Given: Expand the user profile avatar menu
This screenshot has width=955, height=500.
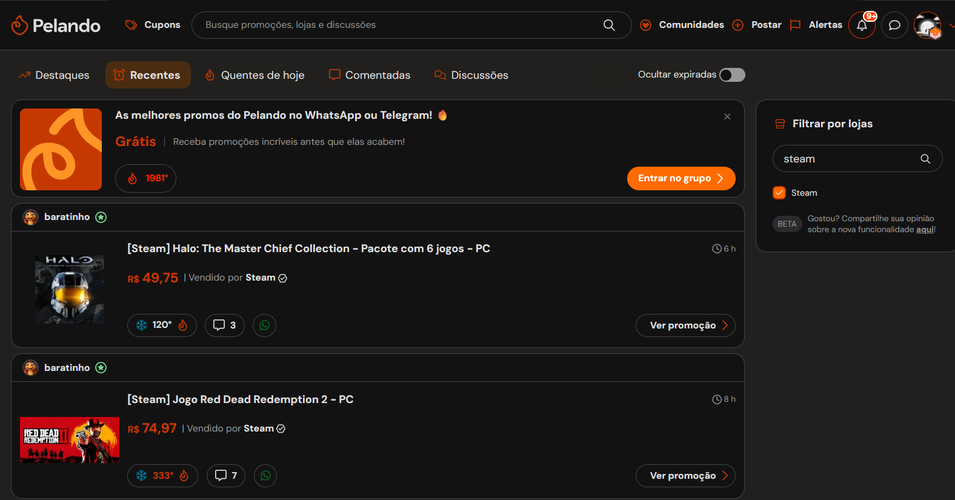Looking at the screenshot, I should 928,26.
